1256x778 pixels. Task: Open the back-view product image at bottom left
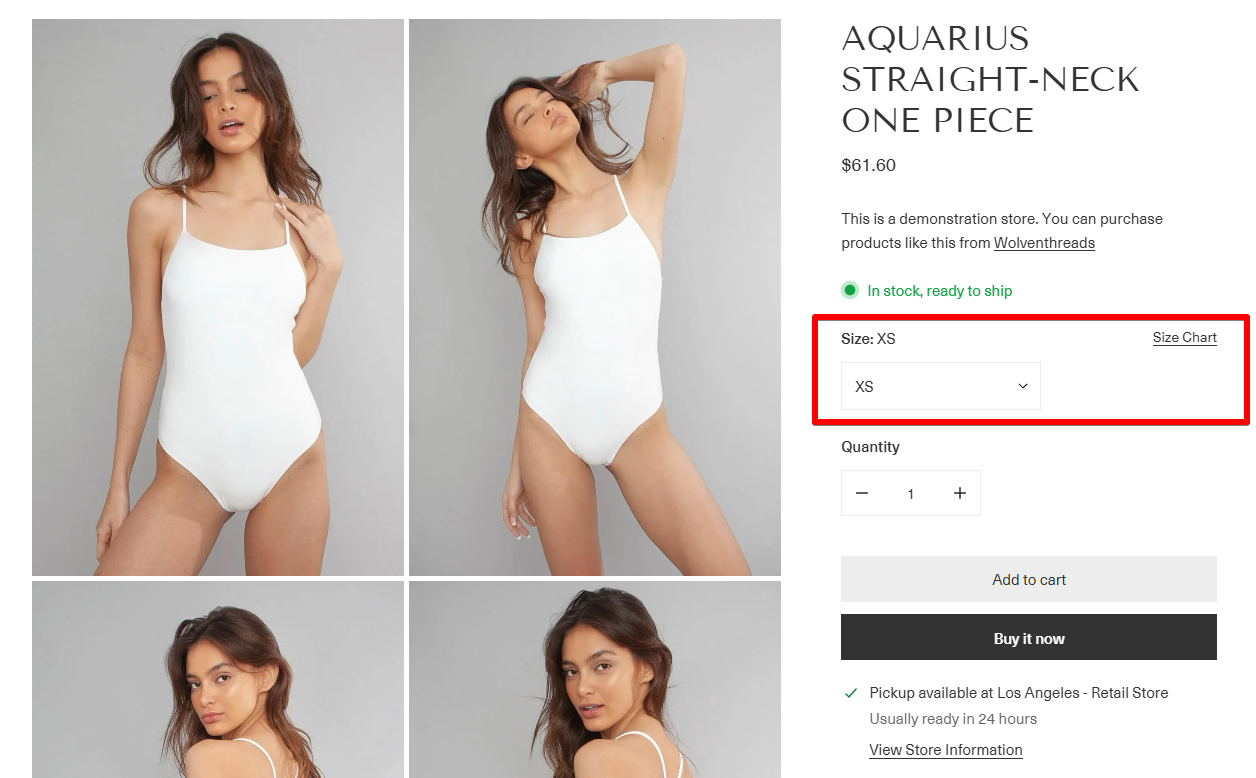click(x=218, y=679)
